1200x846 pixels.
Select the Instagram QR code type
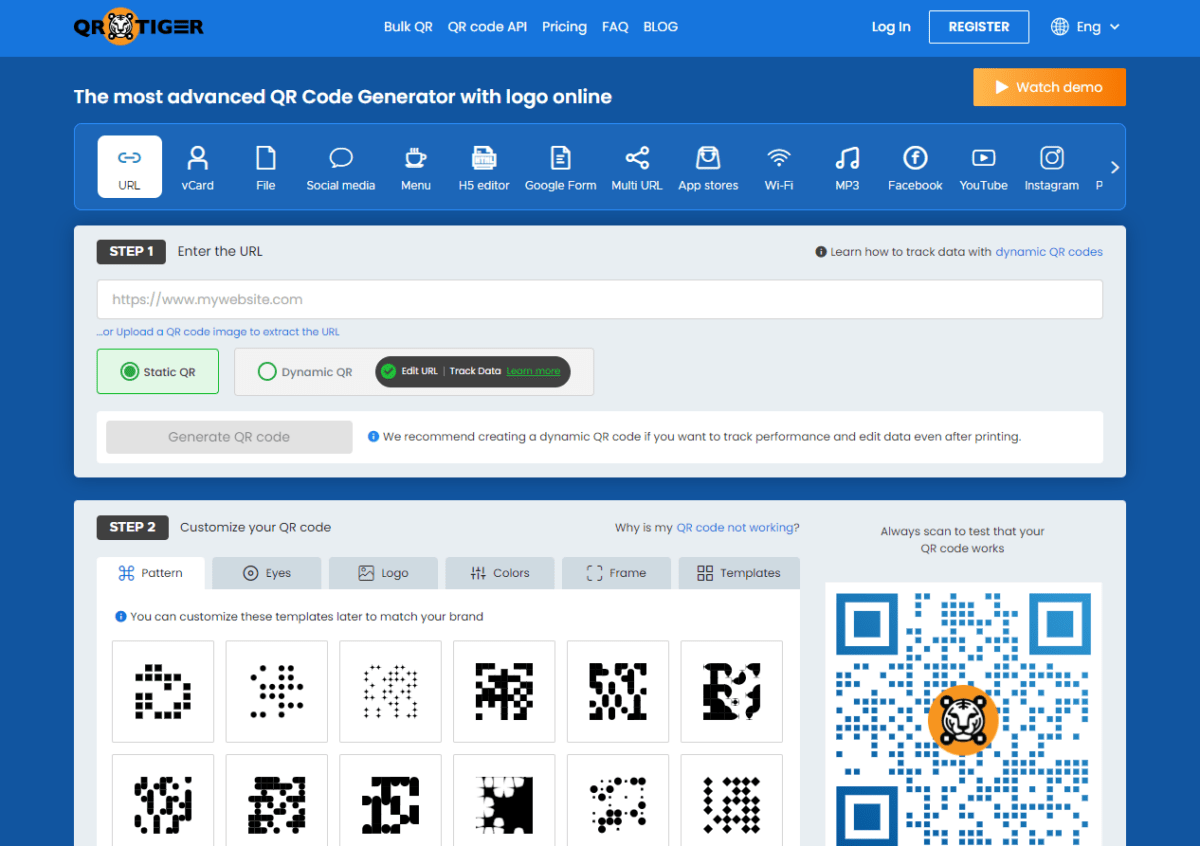coord(1051,166)
